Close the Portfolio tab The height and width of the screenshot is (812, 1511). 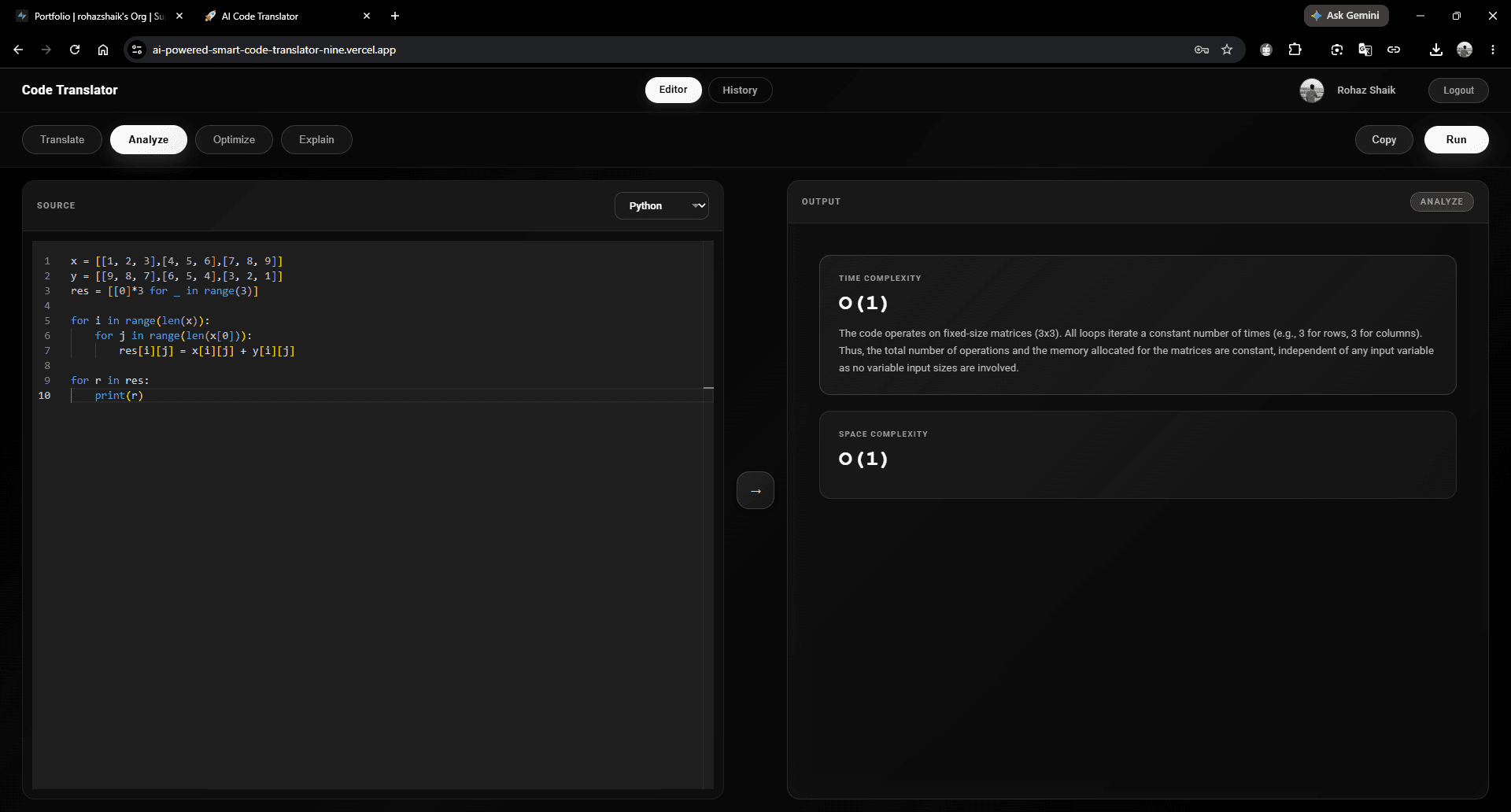(x=179, y=16)
